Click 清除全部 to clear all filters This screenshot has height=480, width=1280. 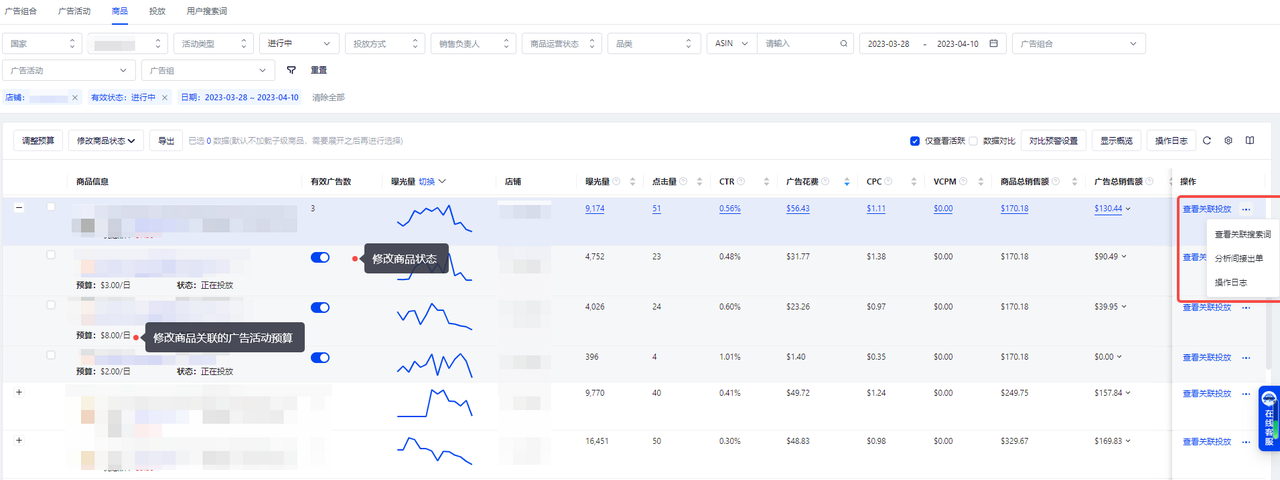pos(328,98)
